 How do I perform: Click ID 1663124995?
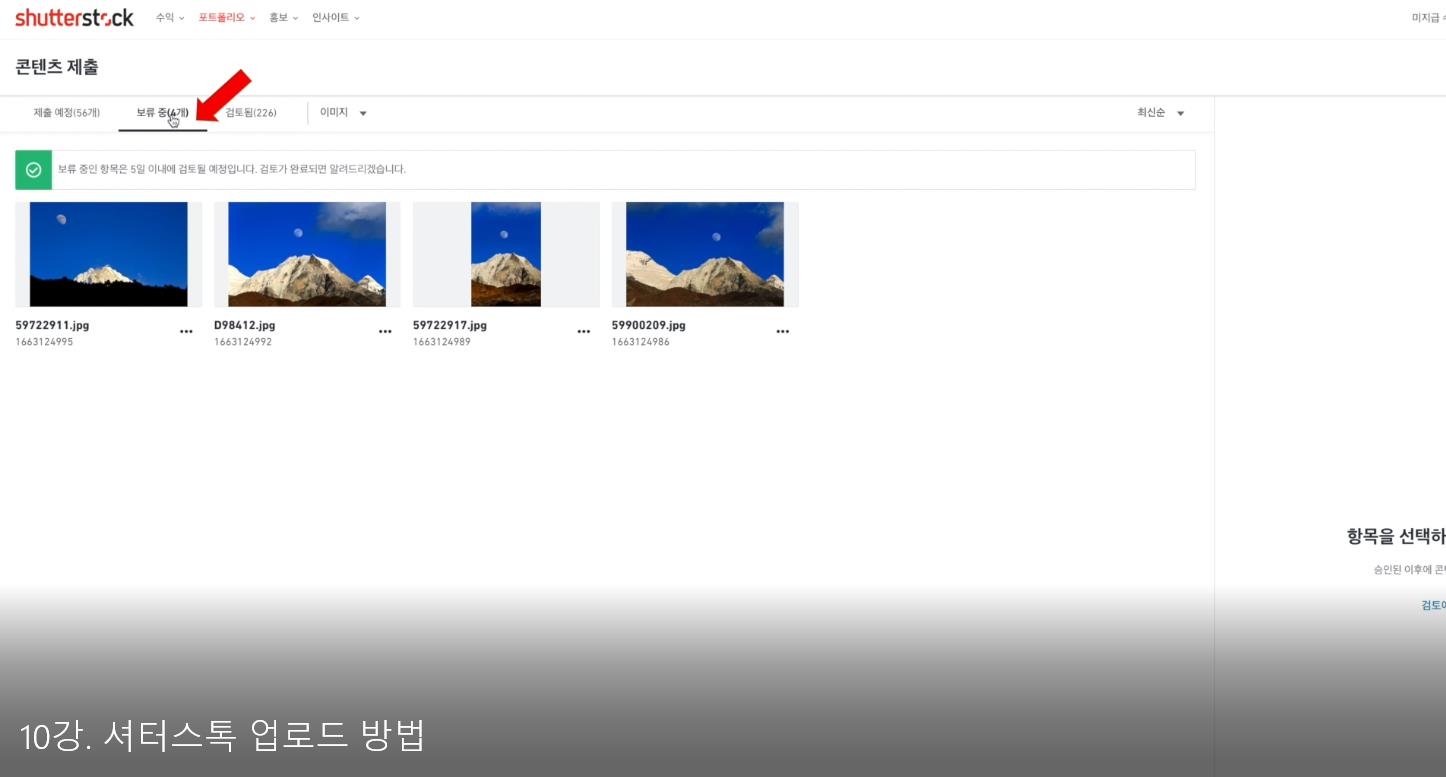(44, 342)
